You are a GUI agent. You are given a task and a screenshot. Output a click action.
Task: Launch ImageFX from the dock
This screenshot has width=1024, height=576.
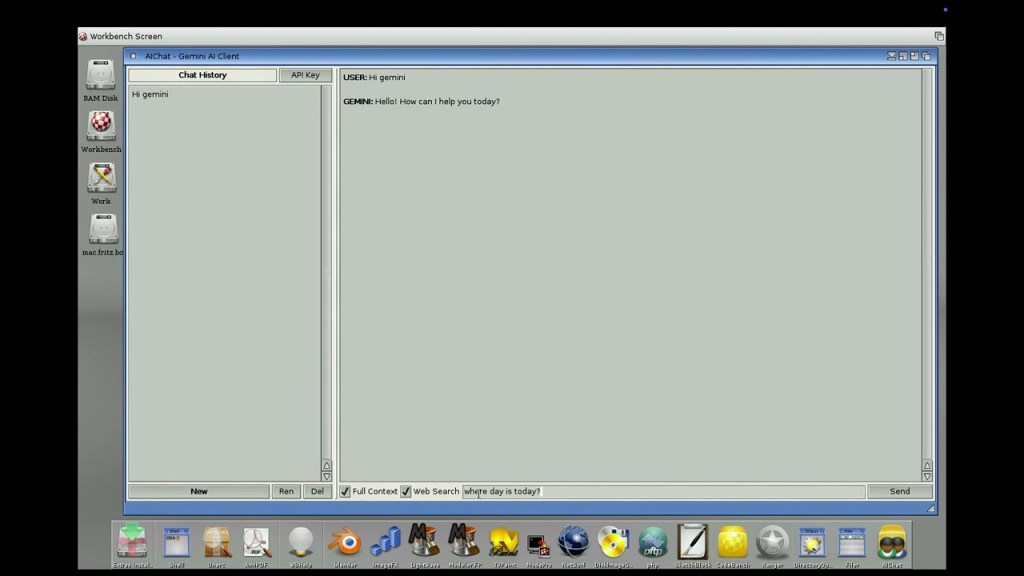coord(385,542)
